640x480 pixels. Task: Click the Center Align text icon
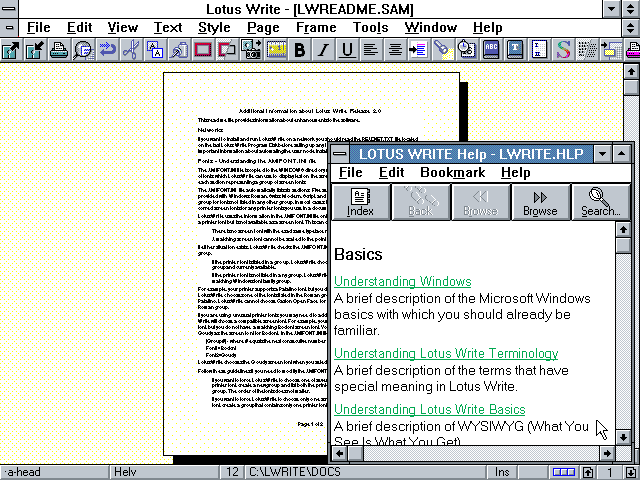point(395,50)
